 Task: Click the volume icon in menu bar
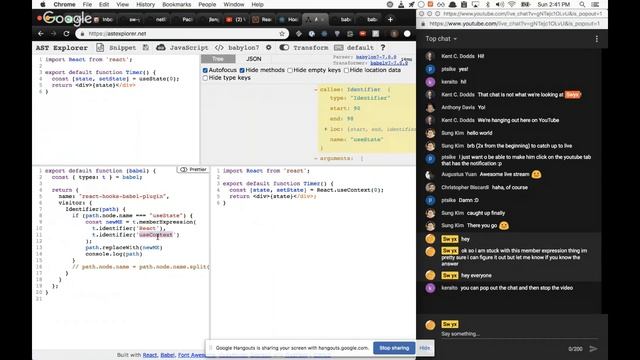pyautogui.click(x=500, y=4)
